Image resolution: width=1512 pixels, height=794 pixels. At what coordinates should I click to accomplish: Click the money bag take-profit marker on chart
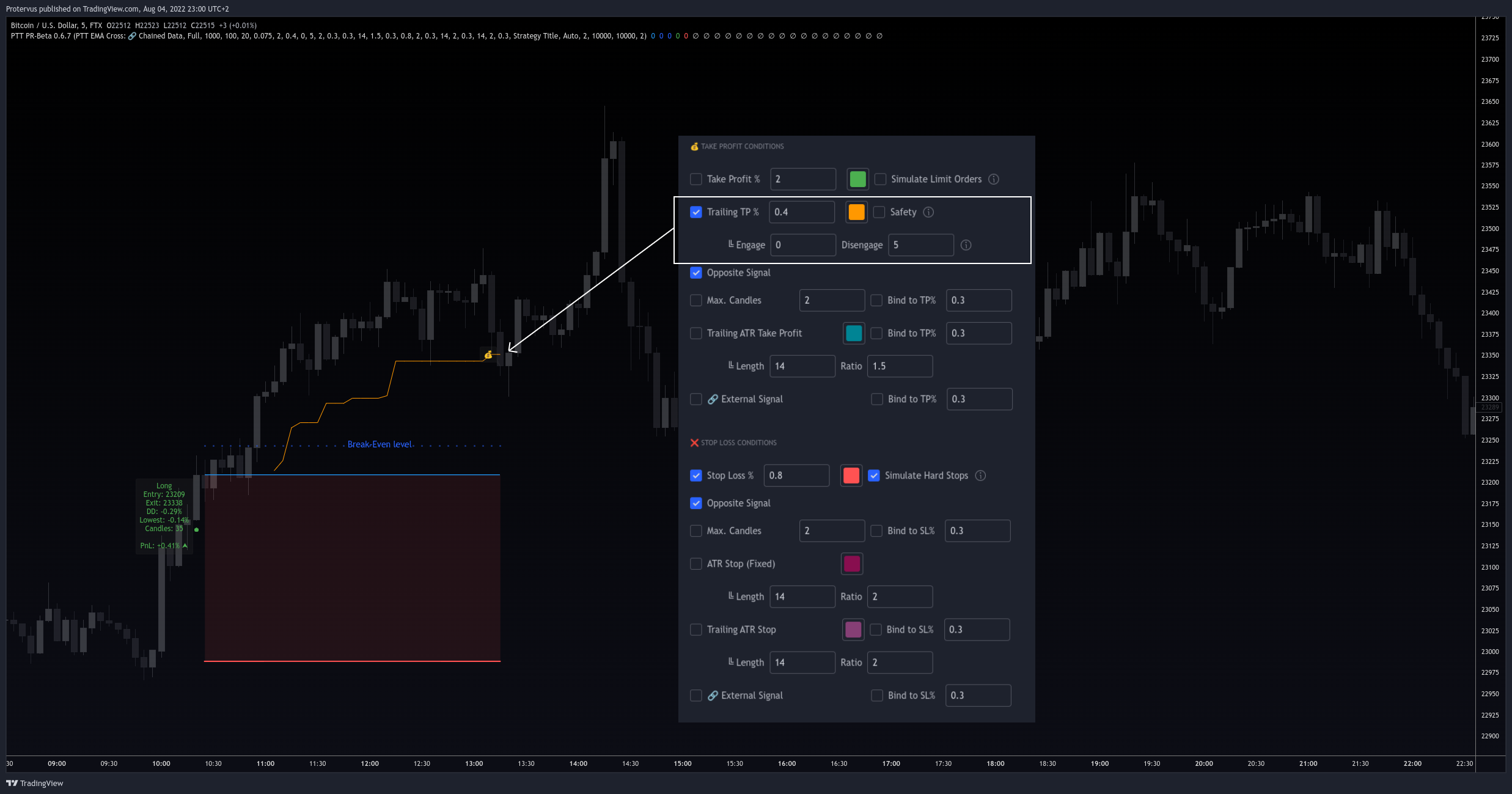pyautogui.click(x=488, y=355)
